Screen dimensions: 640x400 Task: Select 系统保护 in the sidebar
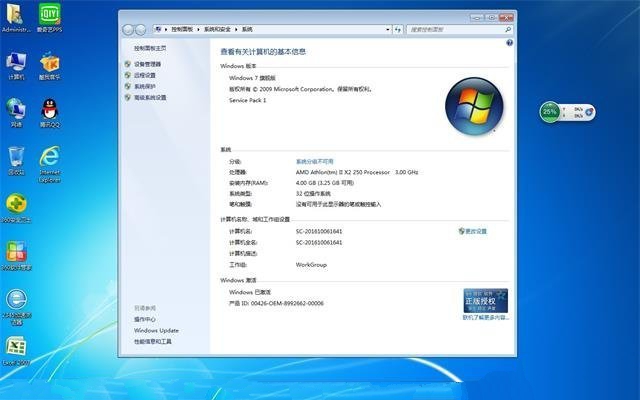(145, 86)
